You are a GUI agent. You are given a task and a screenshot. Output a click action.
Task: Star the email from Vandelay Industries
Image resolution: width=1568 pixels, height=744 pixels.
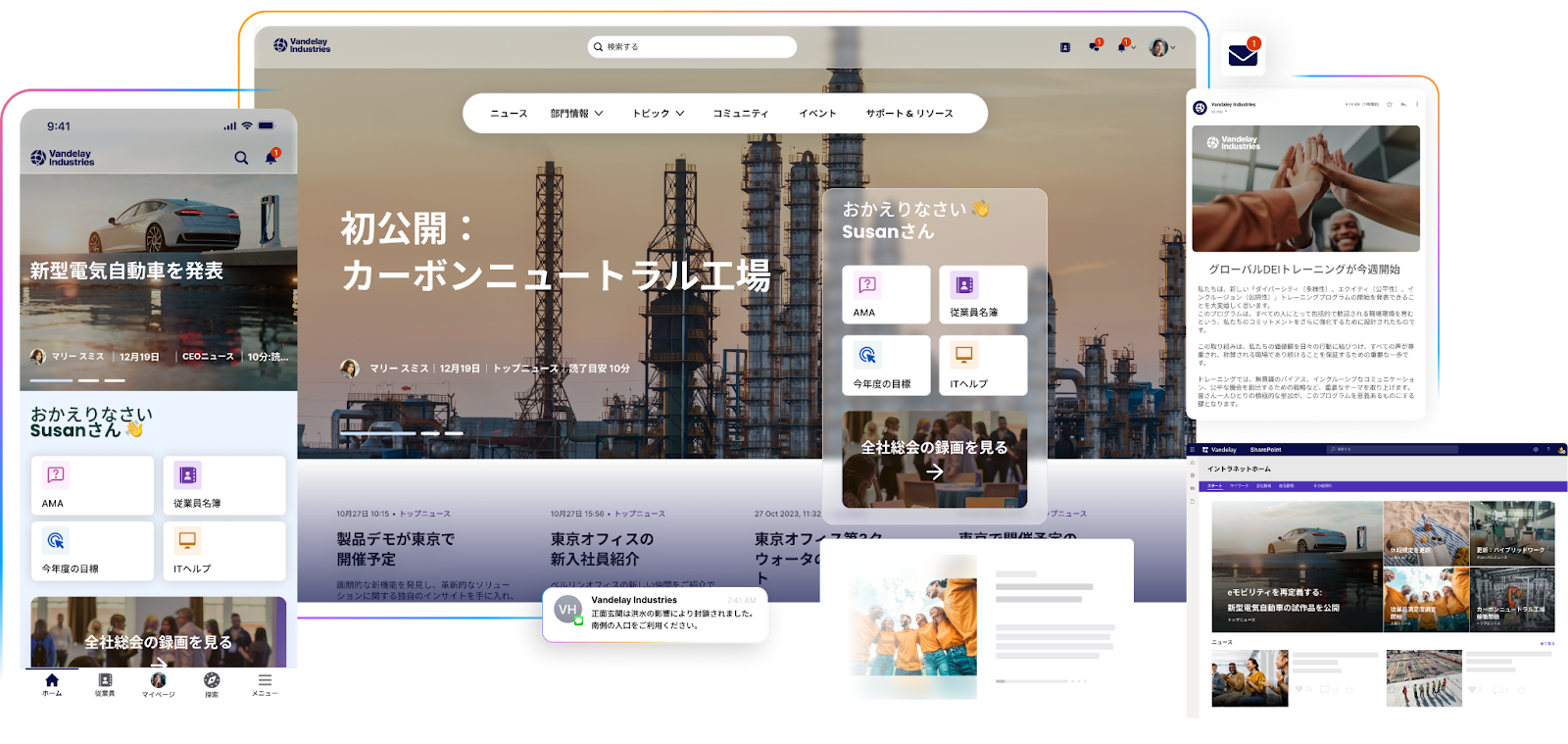coord(1389,104)
